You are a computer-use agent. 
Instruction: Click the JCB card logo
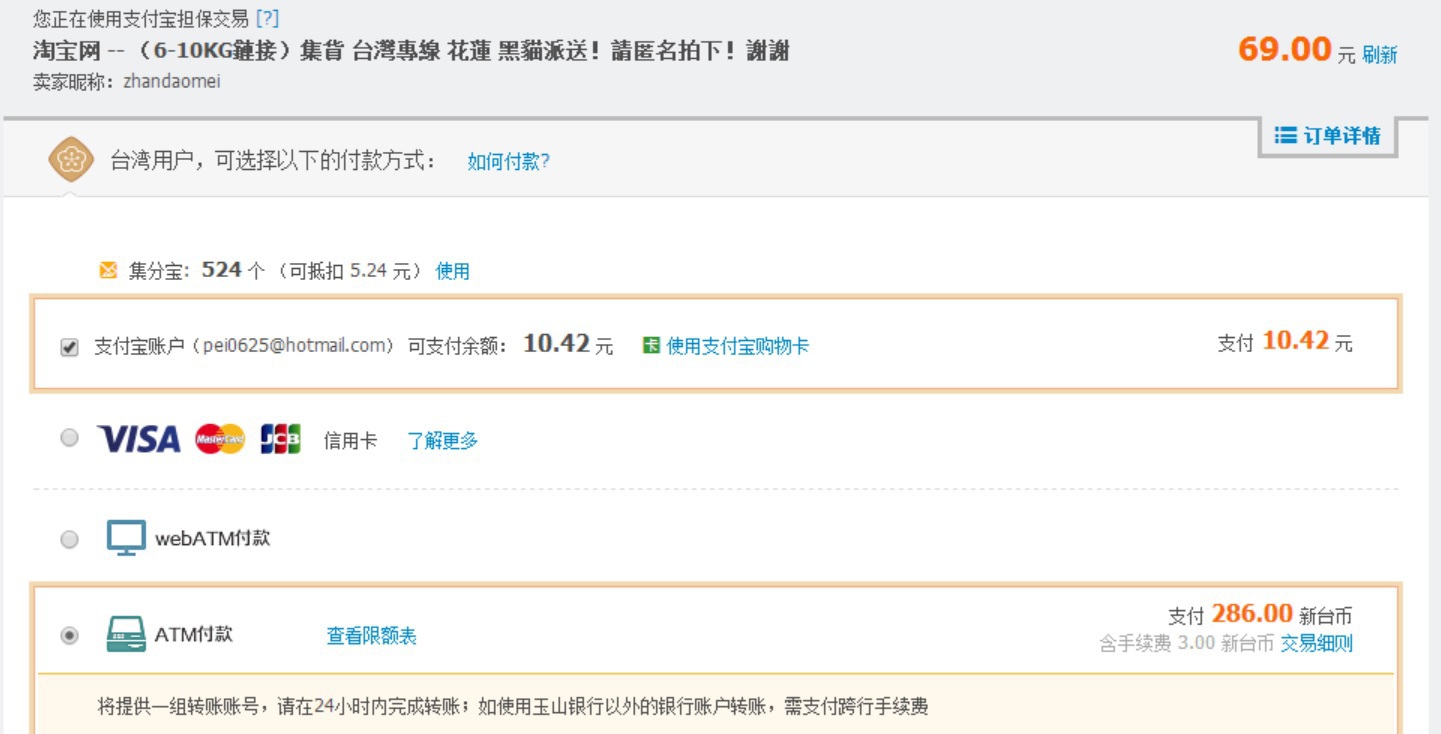click(280, 439)
